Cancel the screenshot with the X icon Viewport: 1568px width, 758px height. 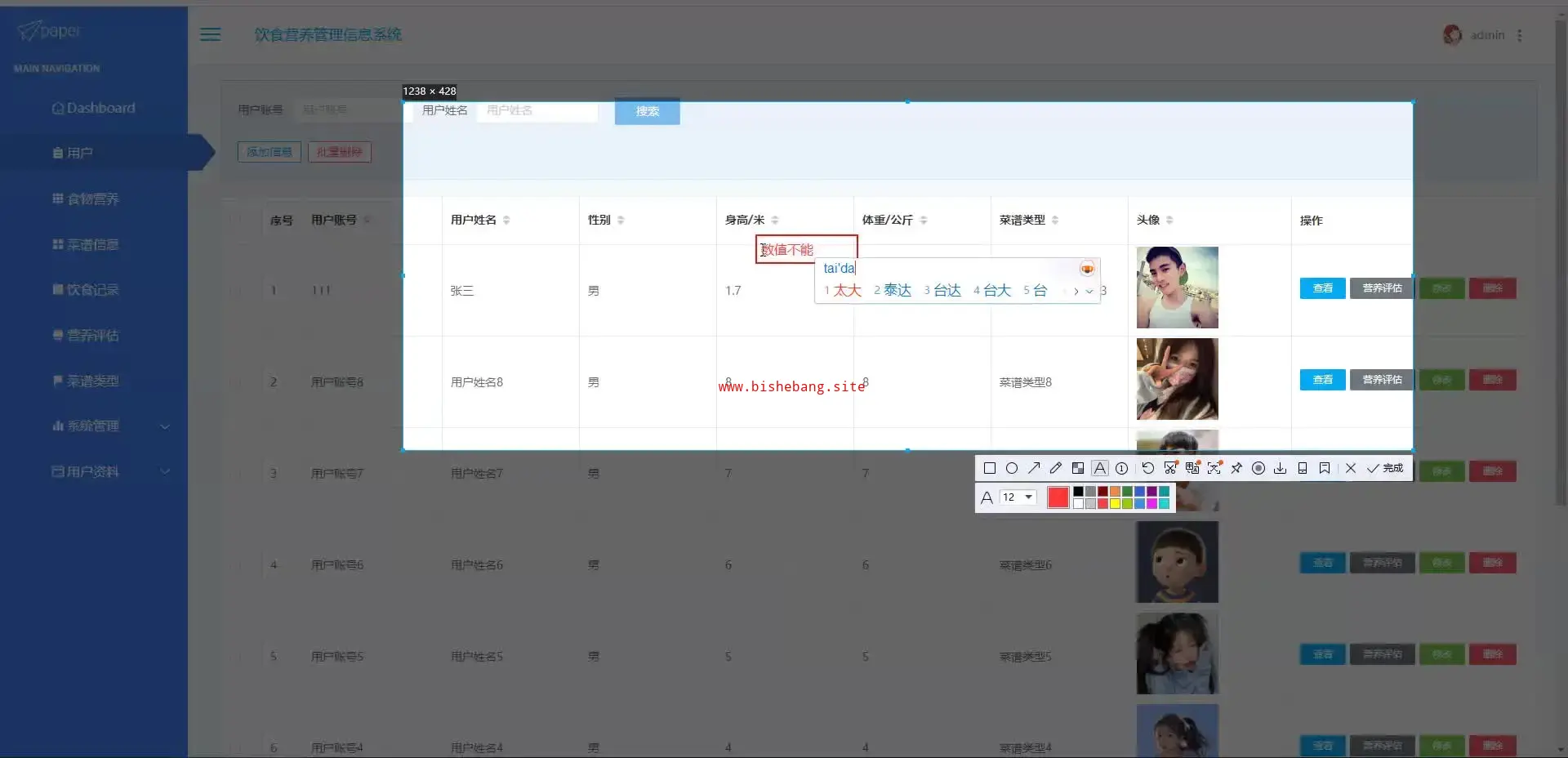(x=1350, y=468)
